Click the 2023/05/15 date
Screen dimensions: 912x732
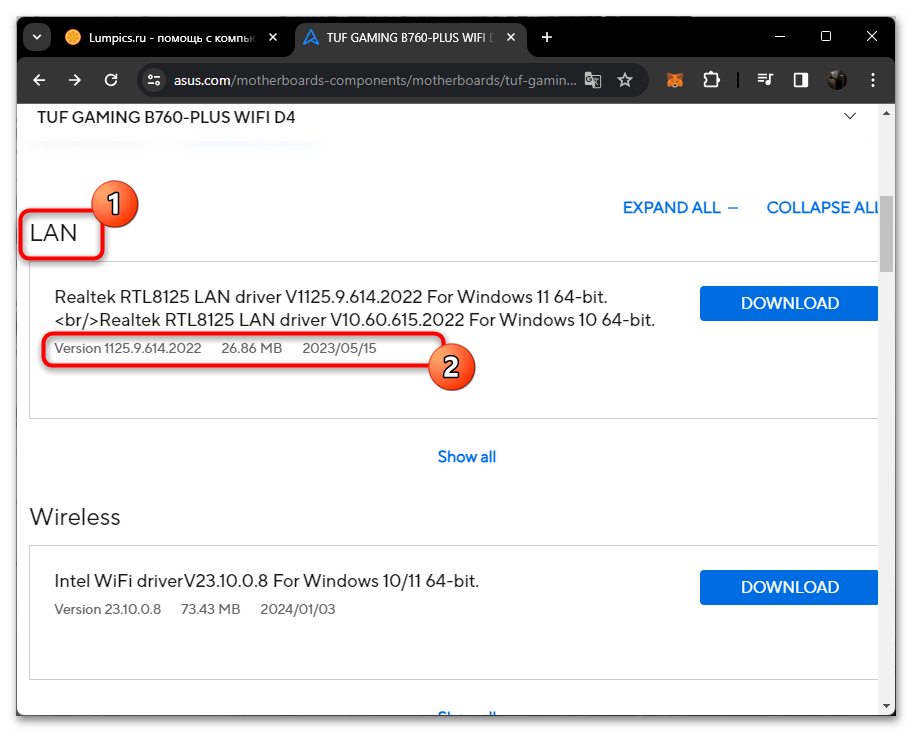pos(339,348)
